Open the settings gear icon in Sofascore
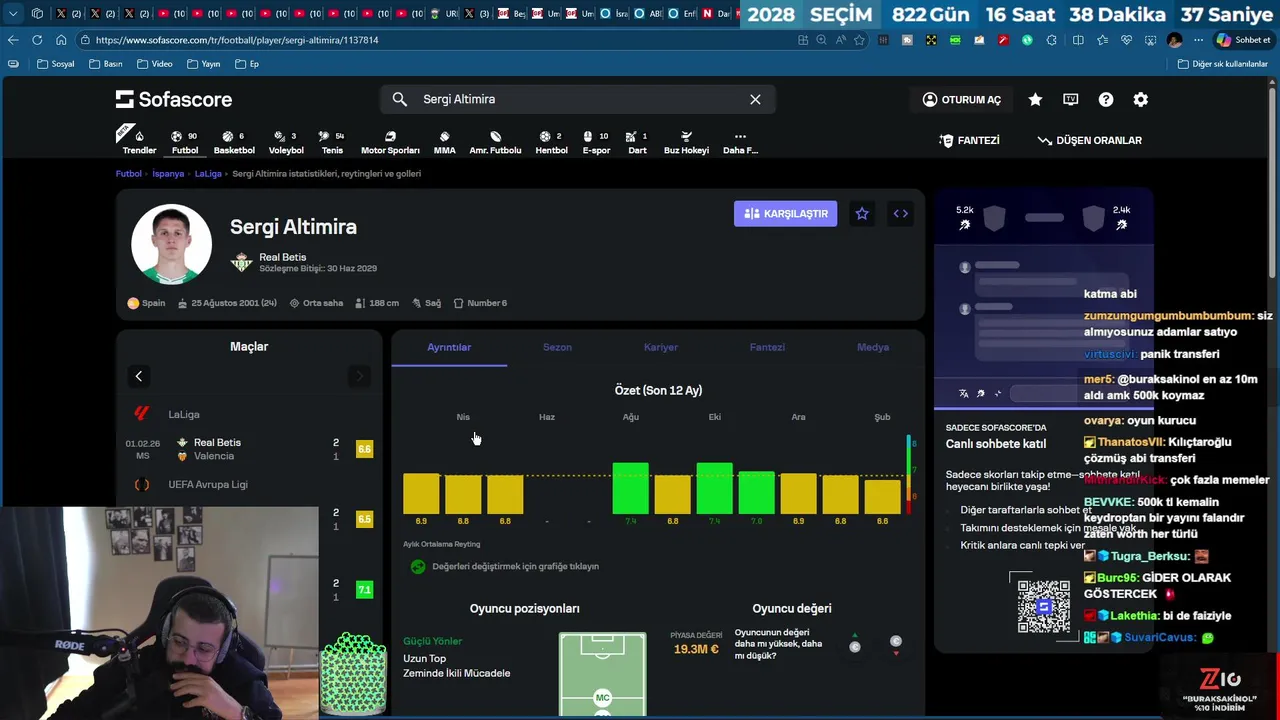 pos(1141,99)
